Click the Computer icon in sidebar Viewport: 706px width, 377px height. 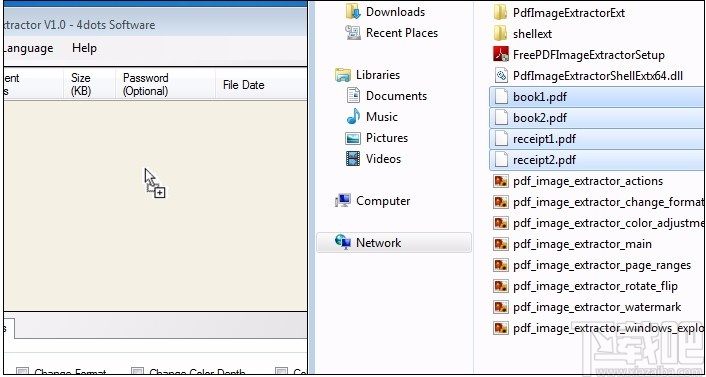point(343,200)
